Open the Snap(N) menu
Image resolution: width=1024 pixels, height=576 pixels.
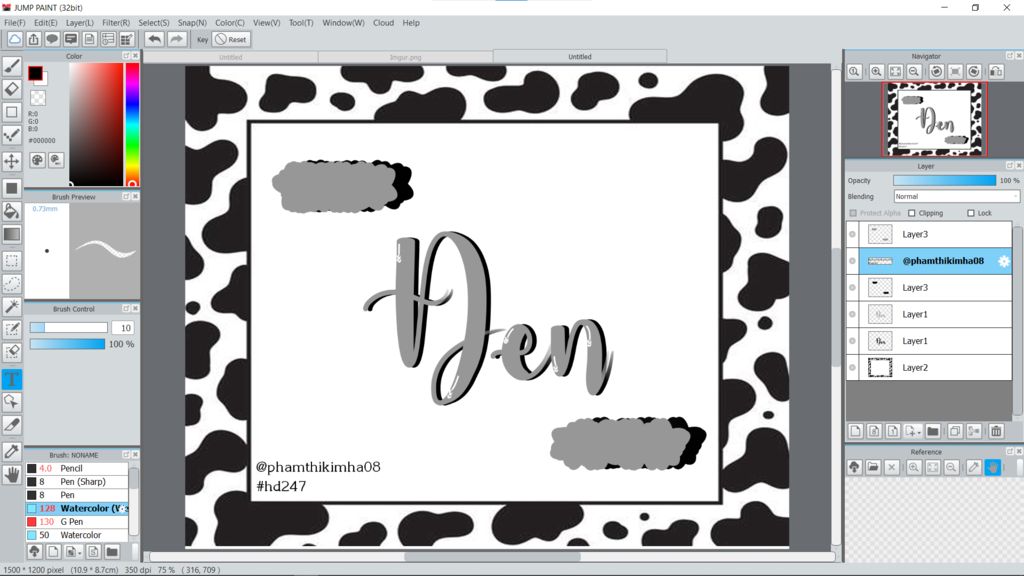[x=192, y=22]
